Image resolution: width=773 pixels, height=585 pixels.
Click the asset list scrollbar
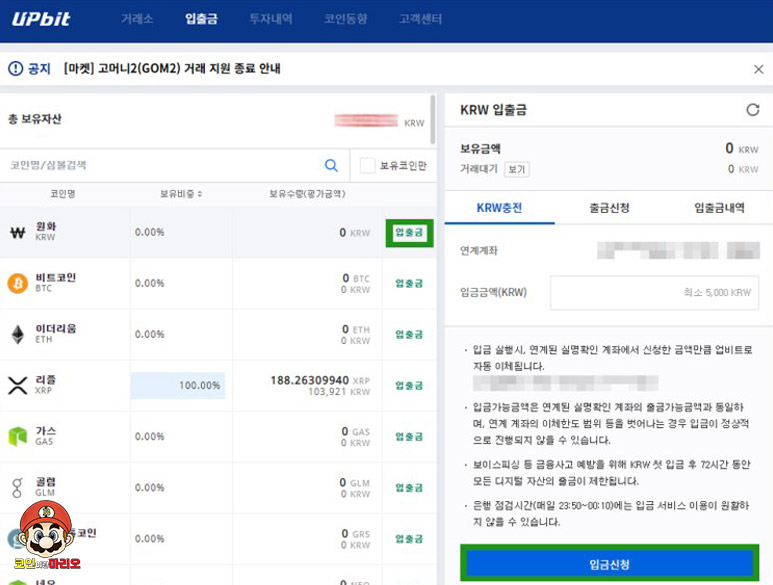pos(433,120)
